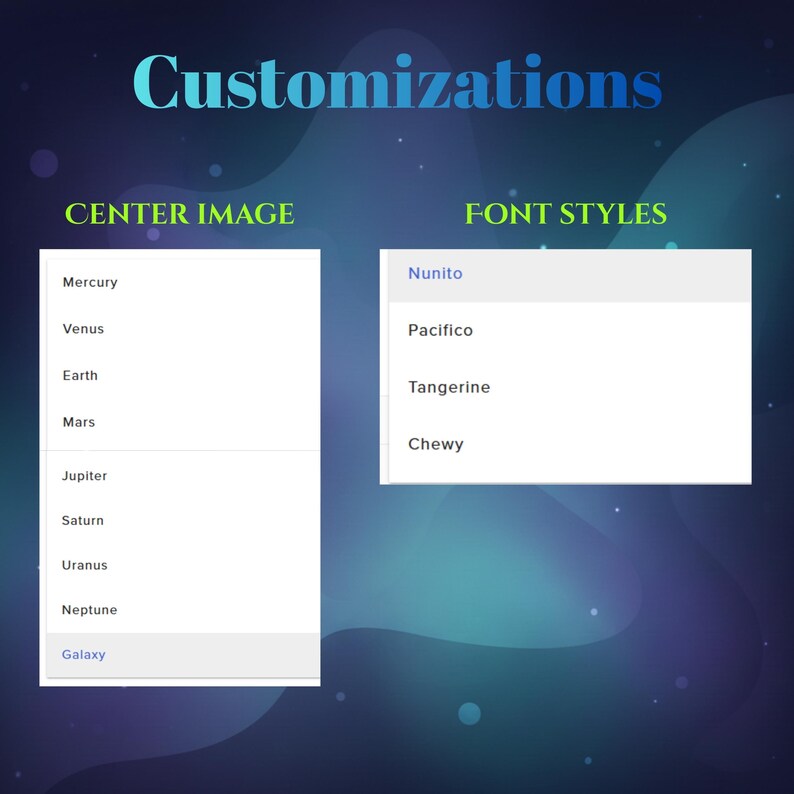Image resolution: width=794 pixels, height=794 pixels.
Task: Choose Jupiter from the dropdown list
Action: pyautogui.click(x=183, y=475)
